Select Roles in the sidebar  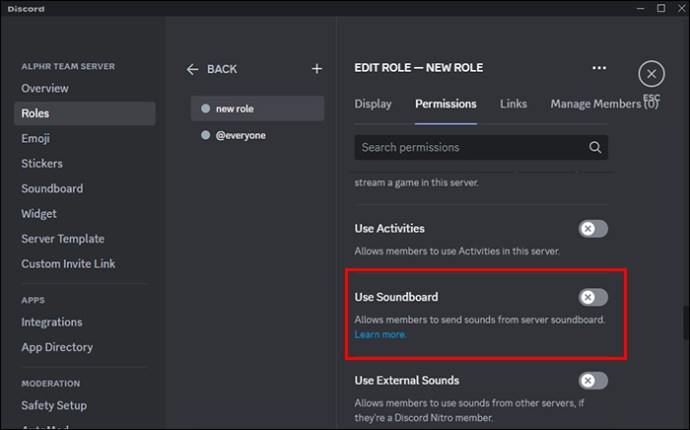point(84,114)
